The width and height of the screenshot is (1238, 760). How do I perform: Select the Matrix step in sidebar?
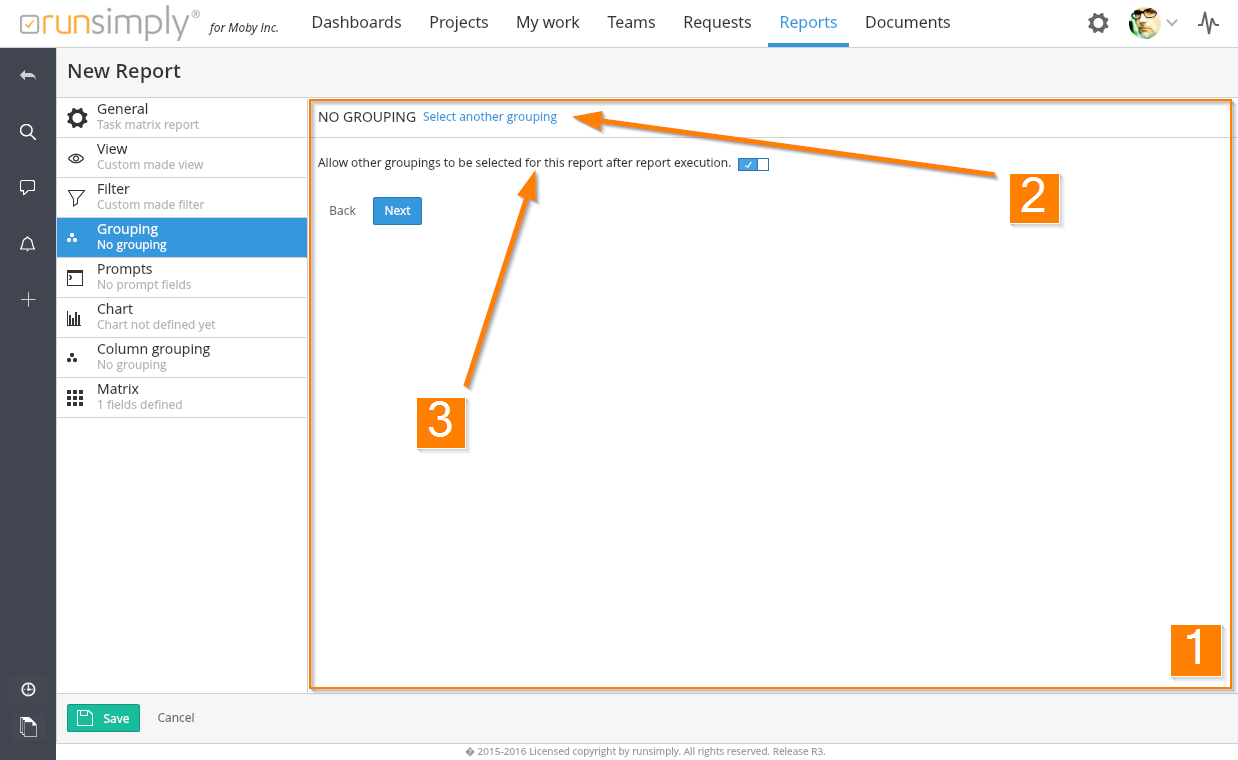tap(181, 397)
